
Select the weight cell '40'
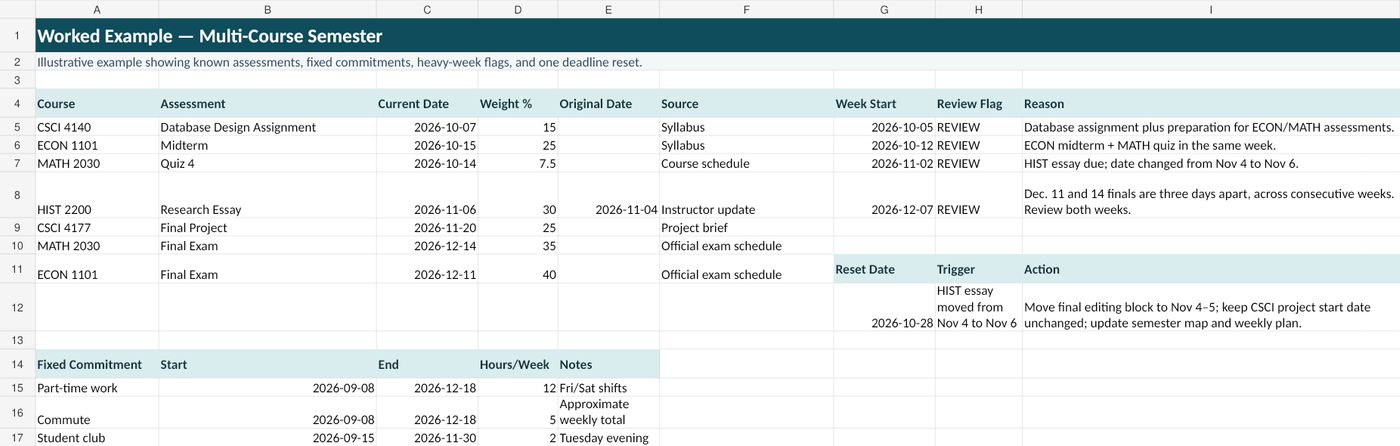(x=518, y=269)
